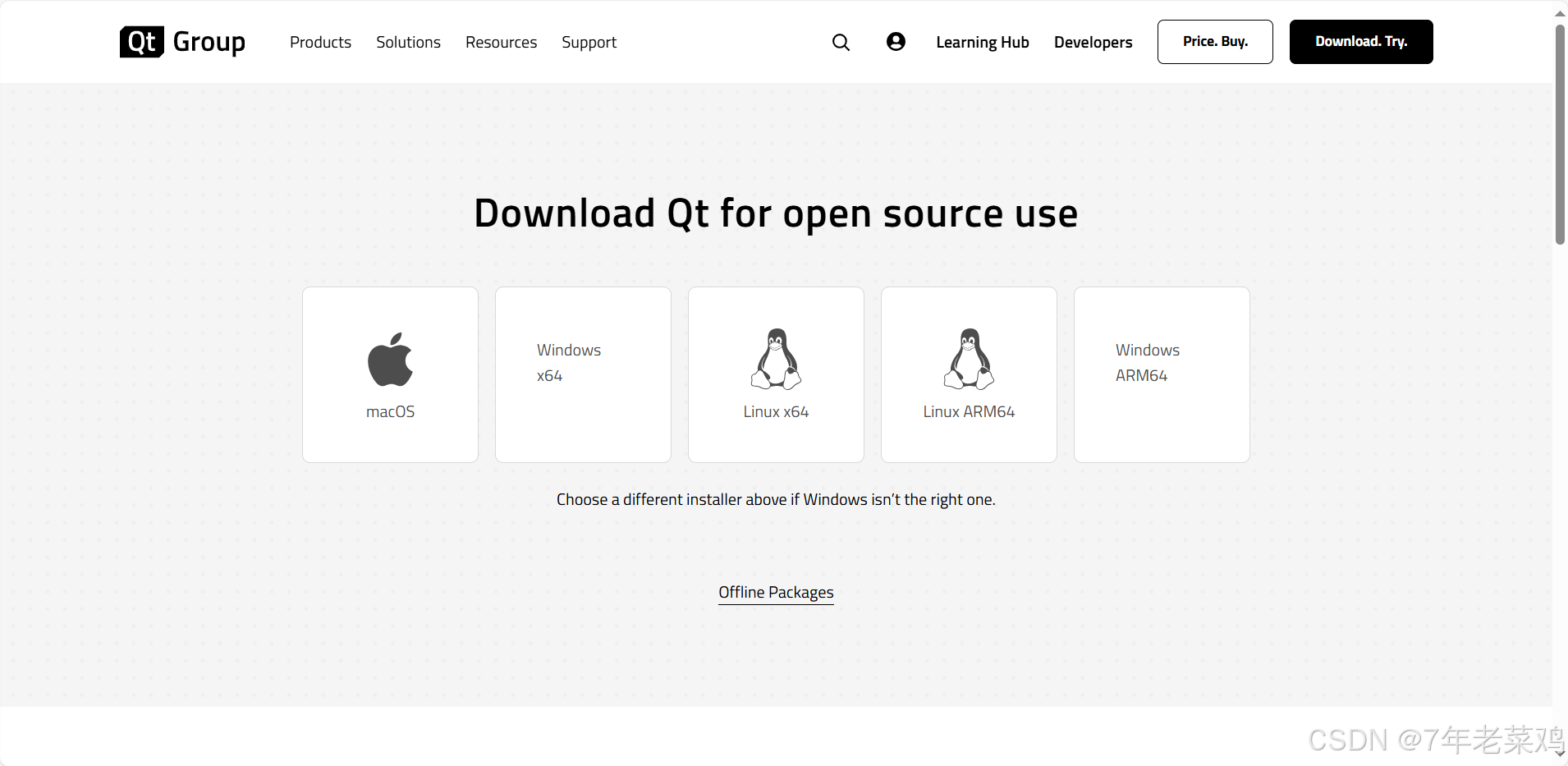Open the Offline Packages link
This screenshot has height=766, width=1568.
click(776, 593)
